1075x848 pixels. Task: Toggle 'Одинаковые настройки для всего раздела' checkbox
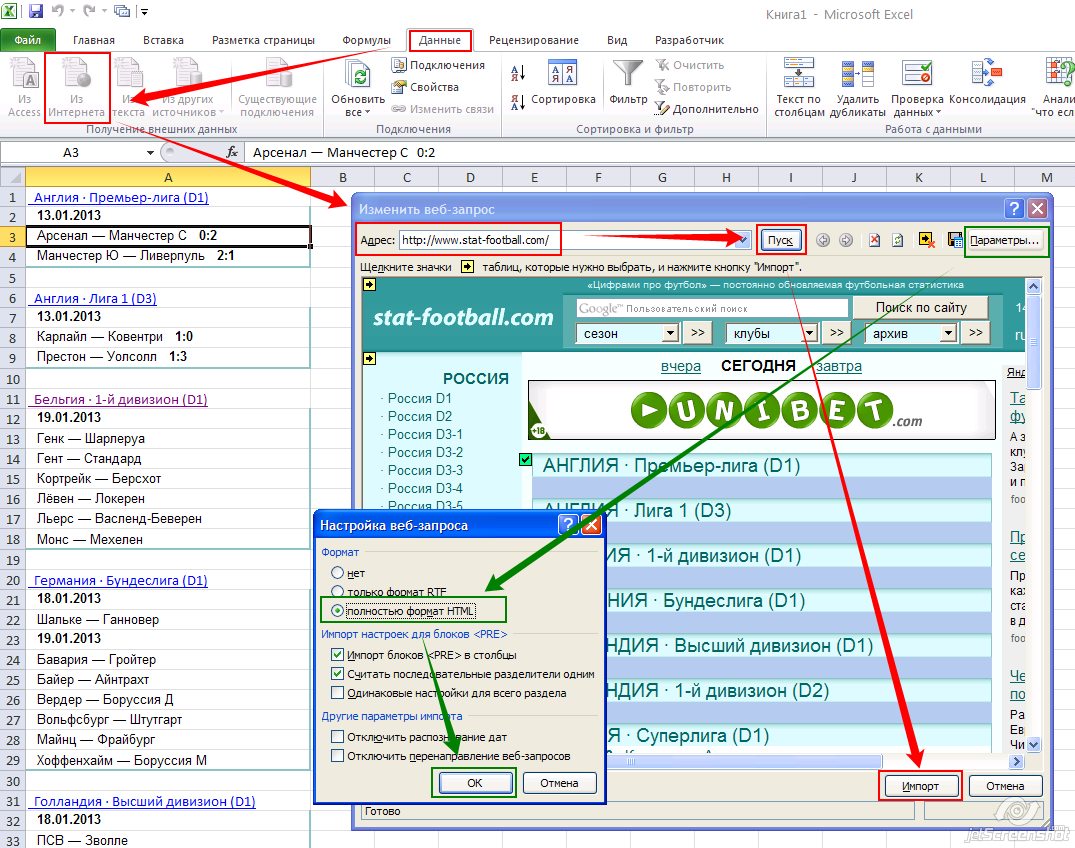pos(337,693)
